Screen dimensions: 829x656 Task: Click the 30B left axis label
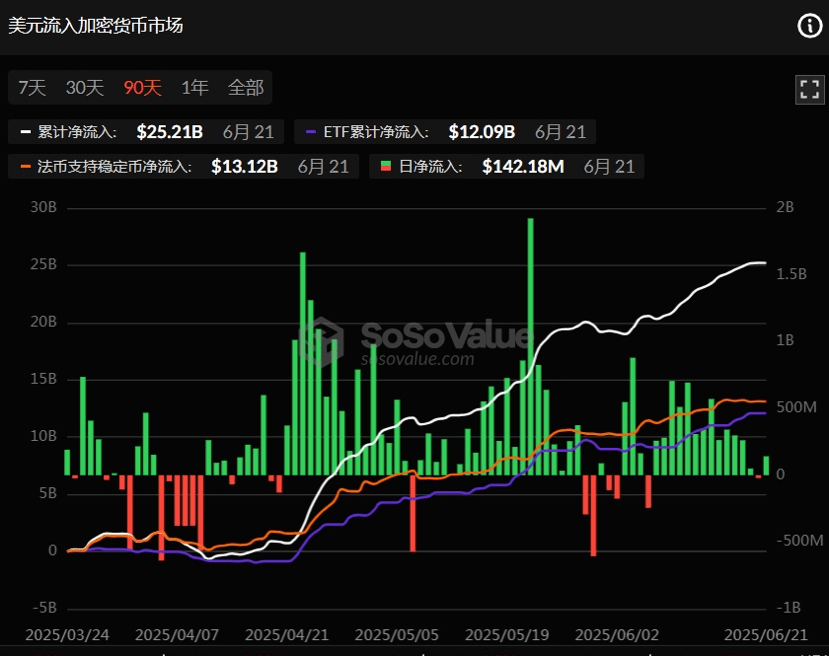[x=43, y=207]
